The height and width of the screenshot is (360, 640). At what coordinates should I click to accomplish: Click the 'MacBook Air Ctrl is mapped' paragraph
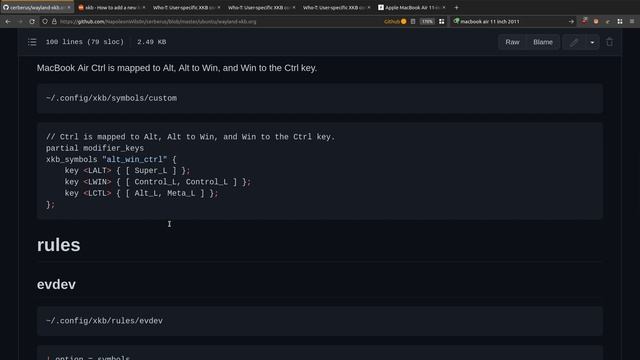177,68
